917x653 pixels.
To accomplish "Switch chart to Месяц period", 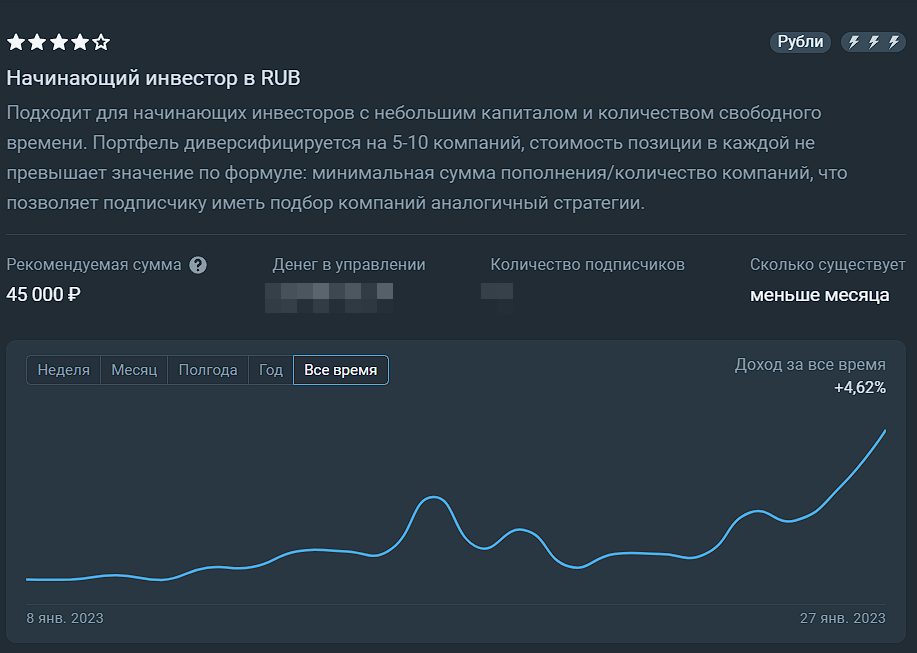I will (134, 370).
